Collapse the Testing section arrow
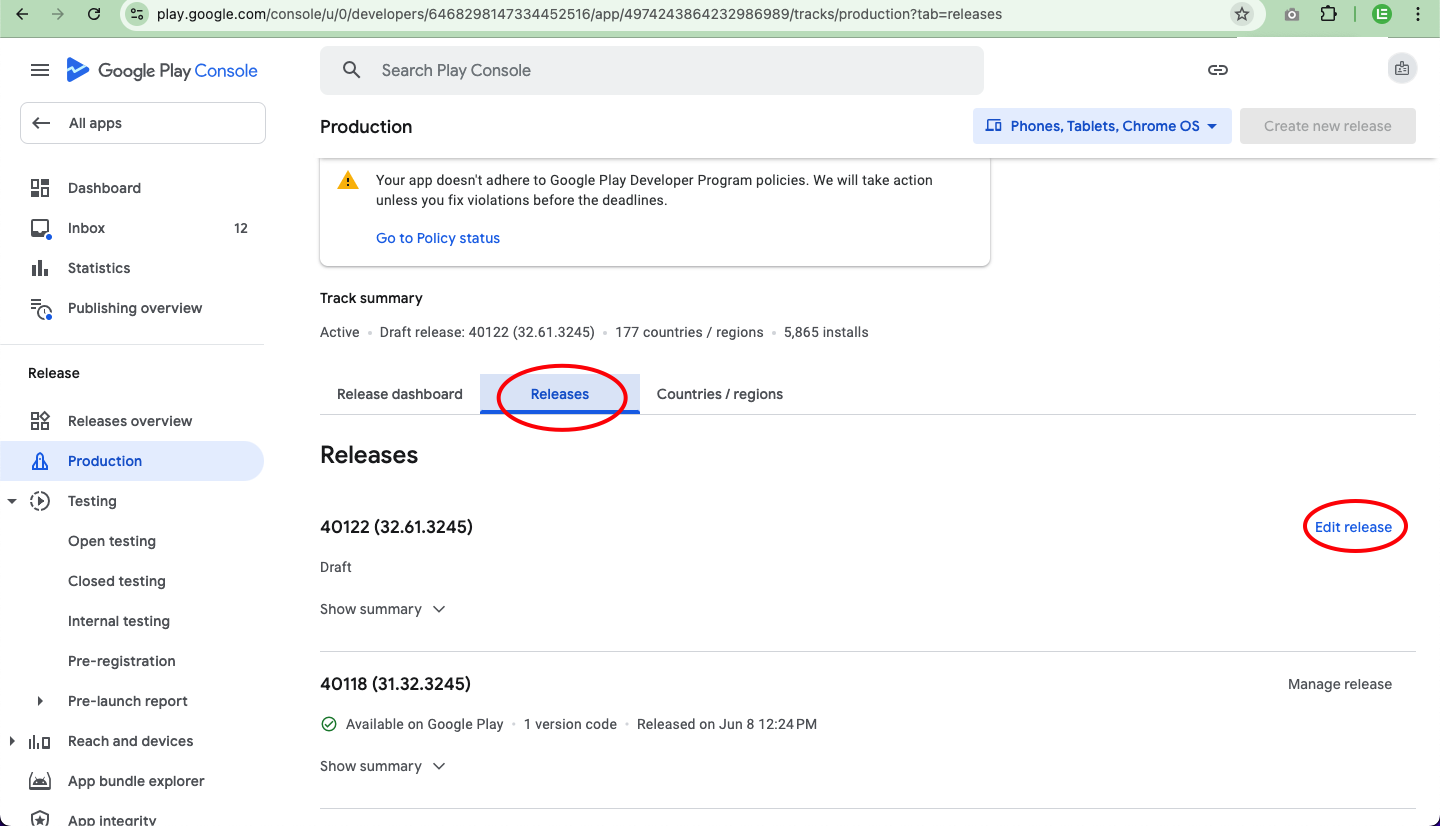1440x826 pixels. click(12, 501)
